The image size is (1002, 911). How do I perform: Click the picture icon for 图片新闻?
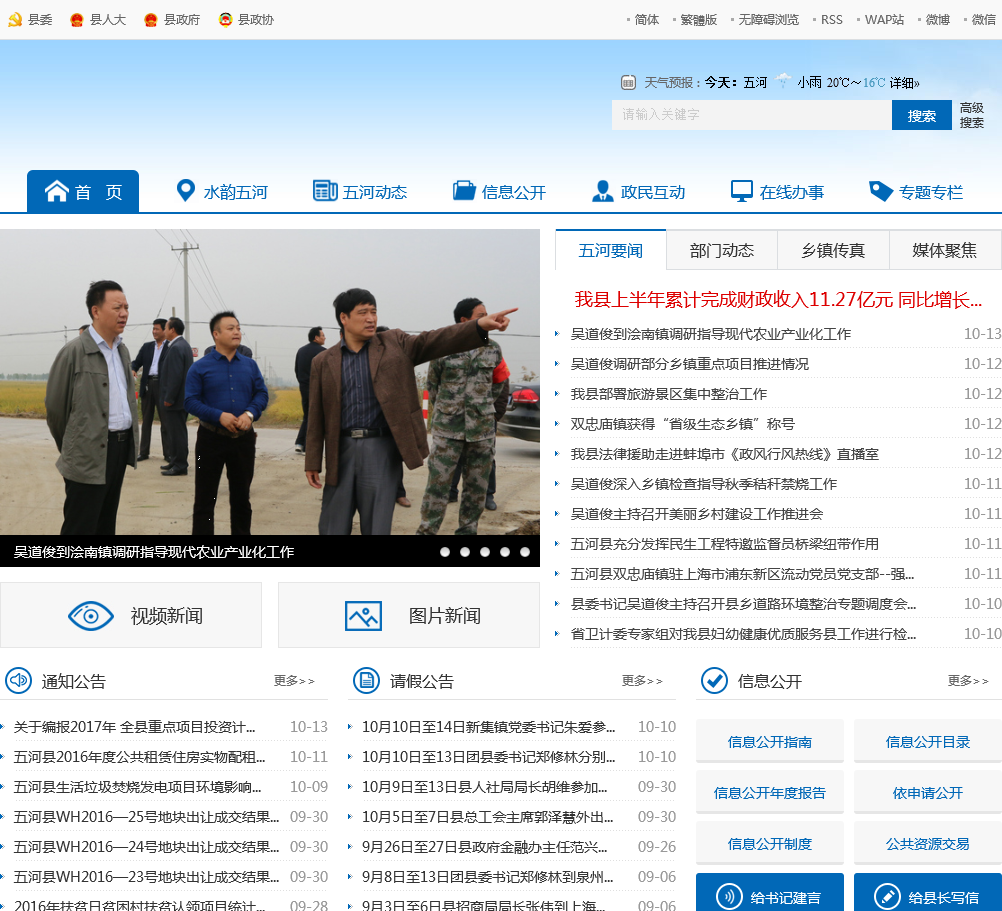pos(363,616)
